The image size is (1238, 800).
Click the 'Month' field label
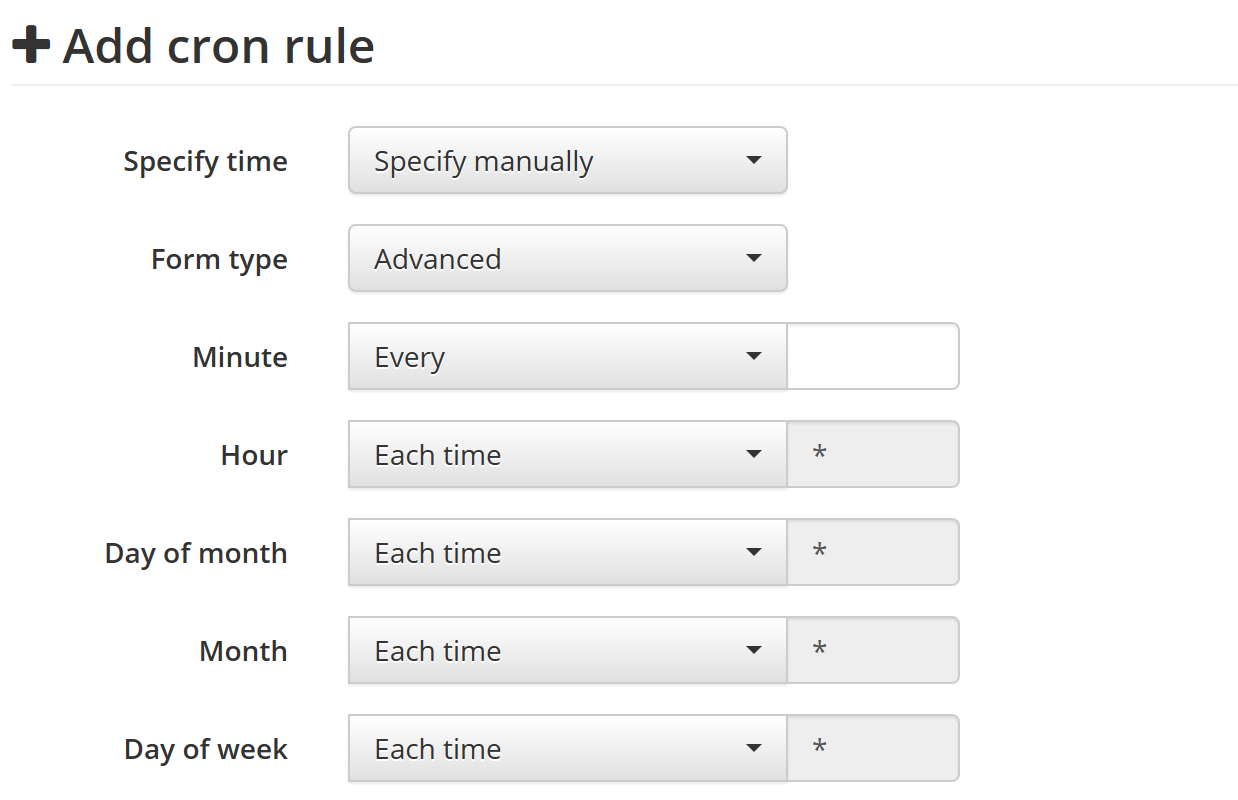(x=243, y=651)
